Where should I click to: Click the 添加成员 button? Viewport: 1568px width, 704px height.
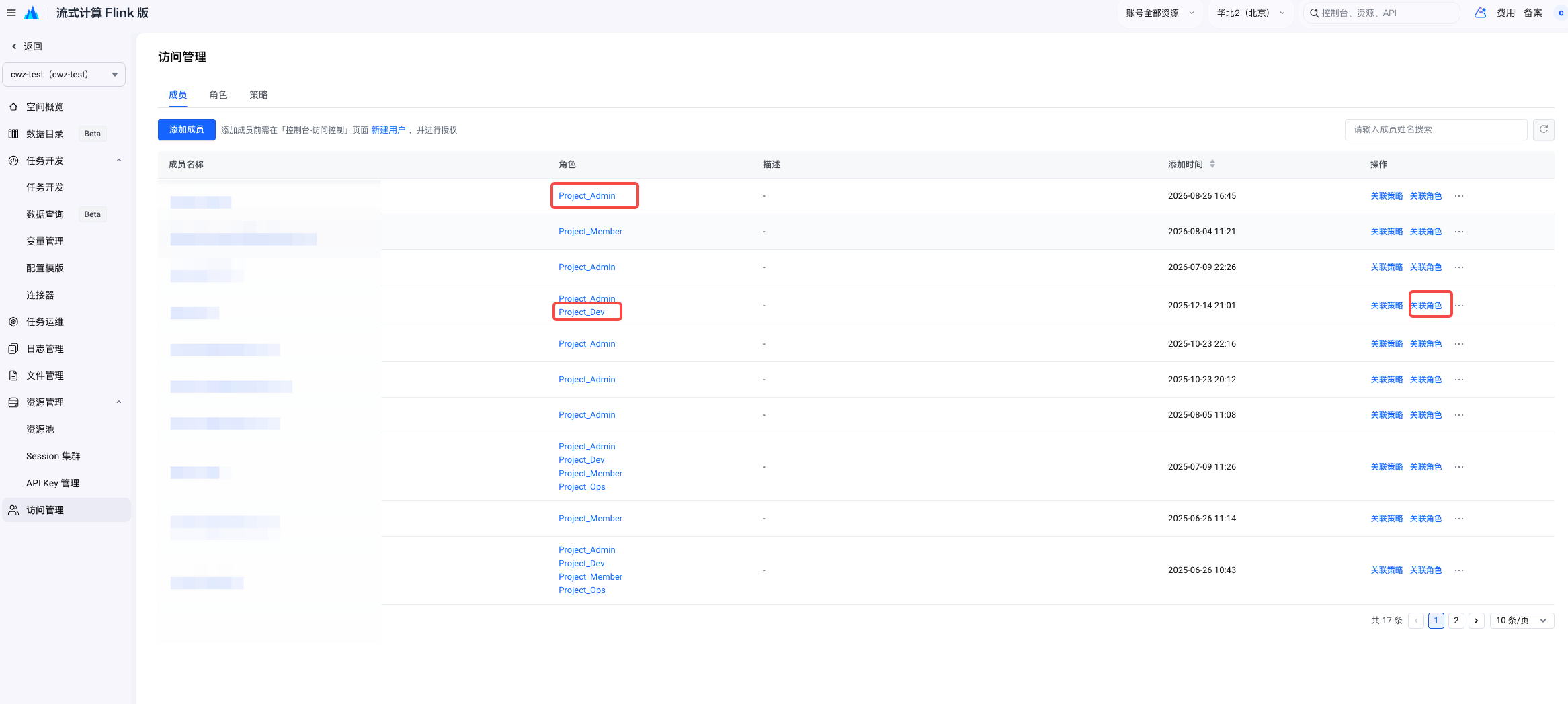[187, 130]
